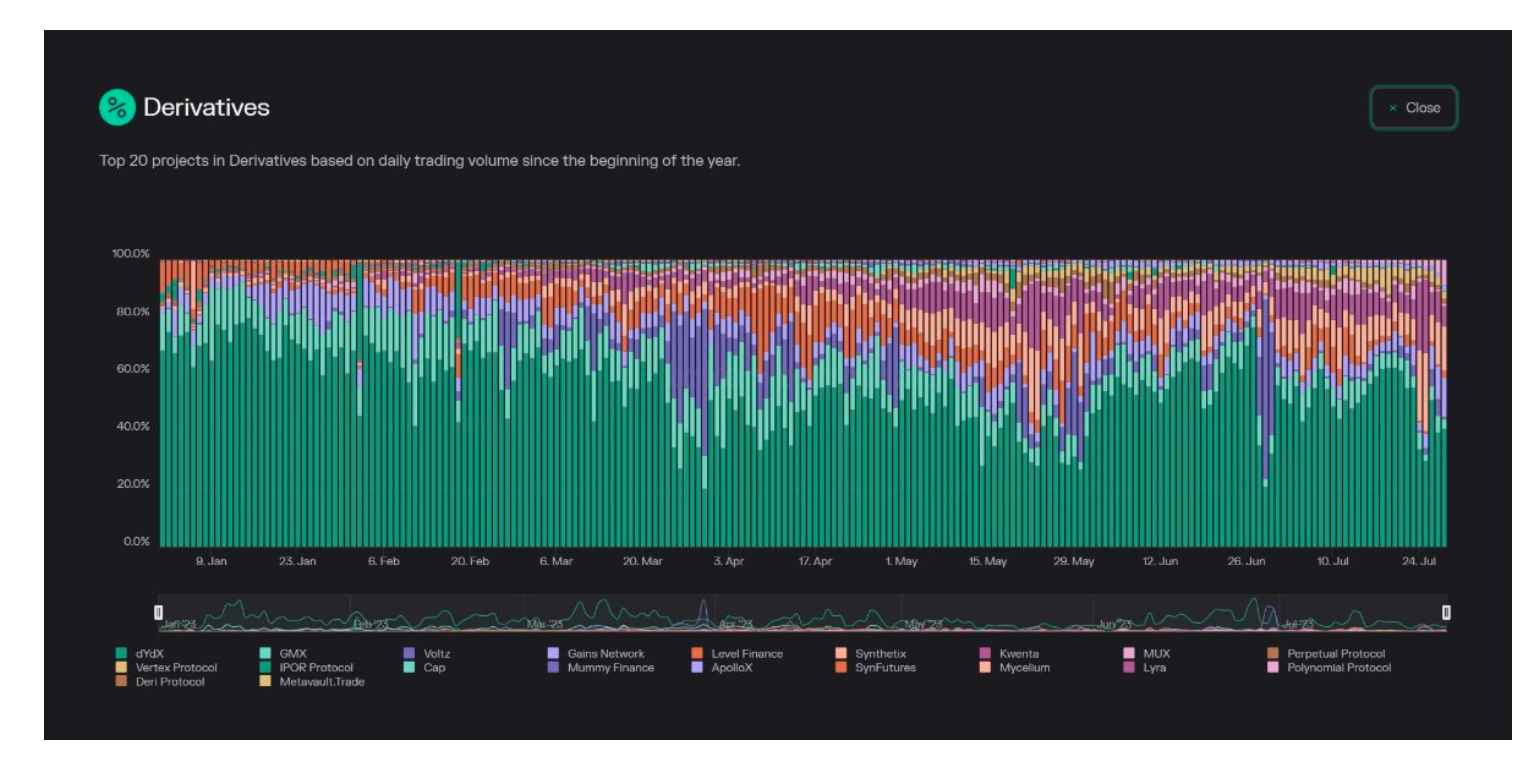Click the 0.0% y-axis label
Image resolution: width=1536 pixels, height=758 pixels.
tap(136, 542)
